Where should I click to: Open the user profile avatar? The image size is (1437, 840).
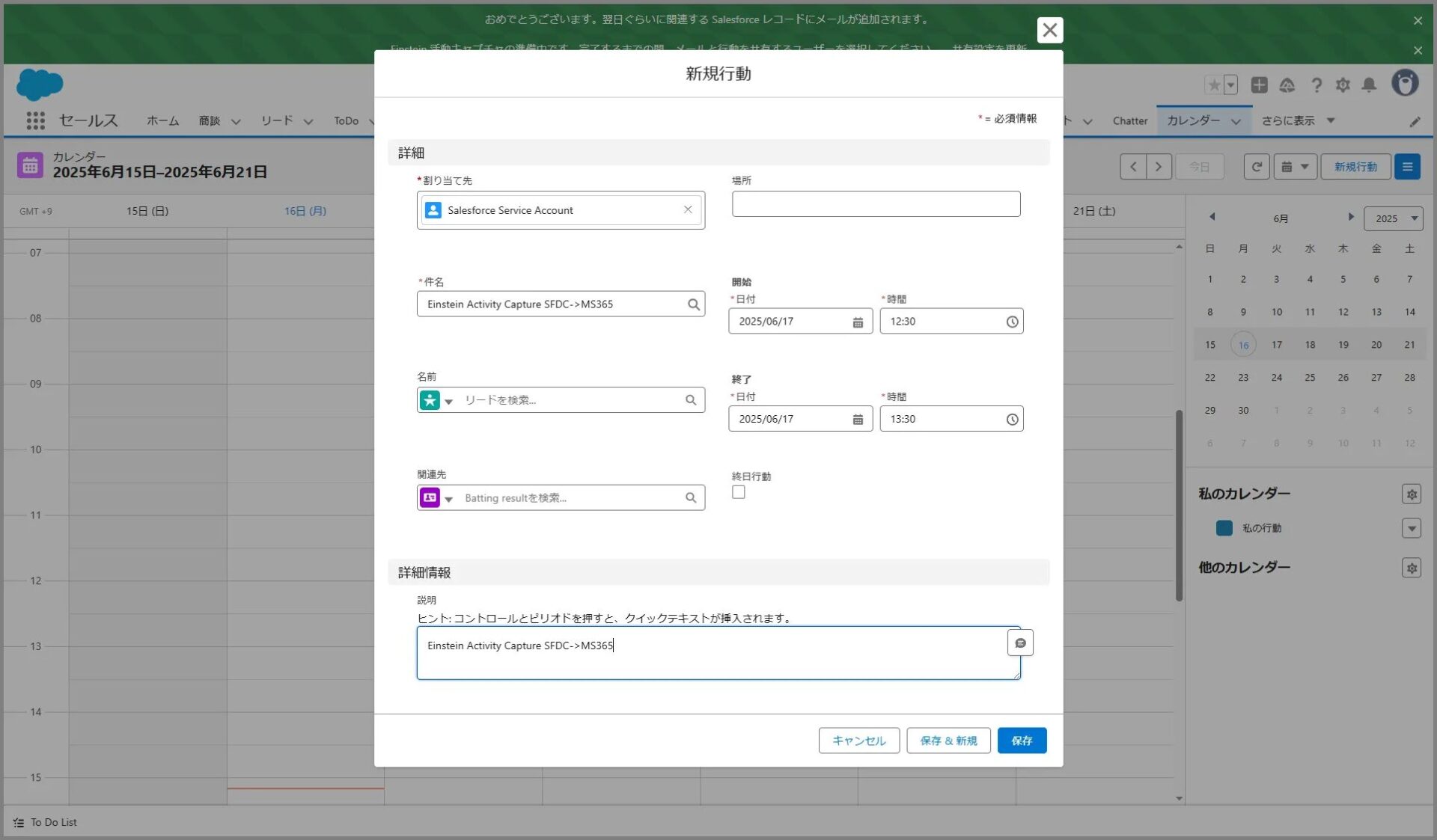coord(1405,83)
